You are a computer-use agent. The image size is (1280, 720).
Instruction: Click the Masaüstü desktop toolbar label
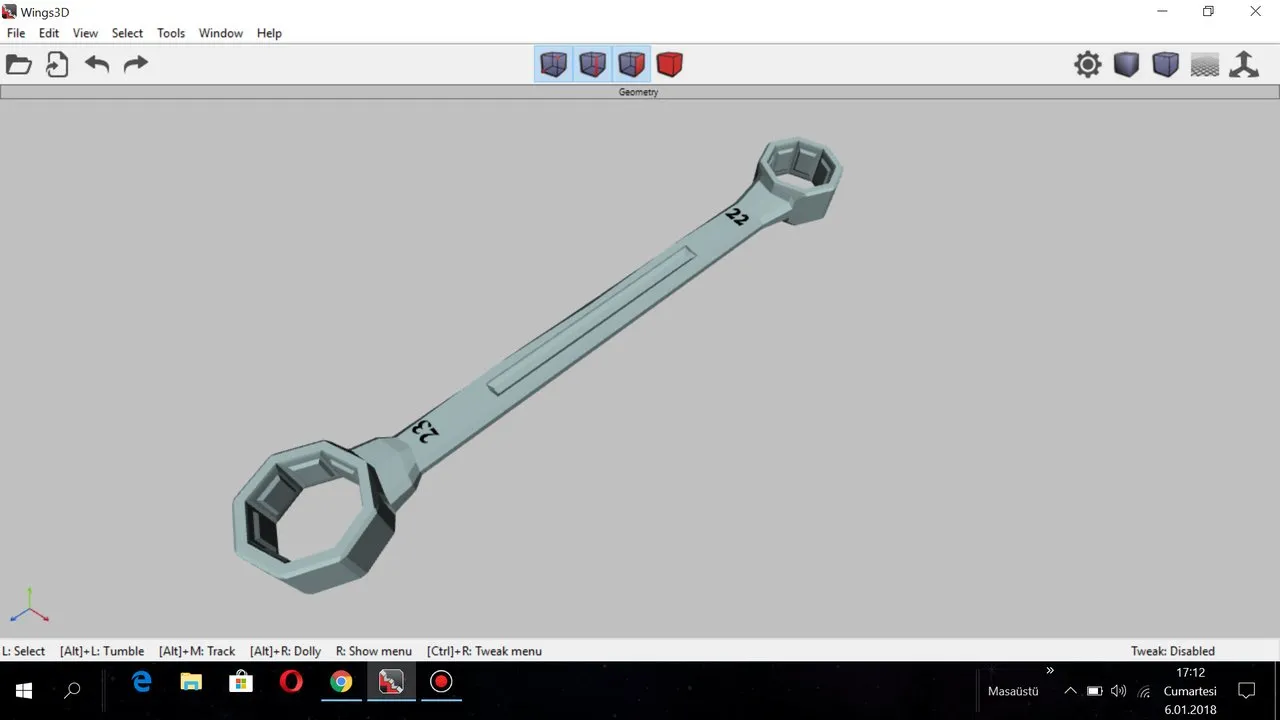pos(1013,691)
